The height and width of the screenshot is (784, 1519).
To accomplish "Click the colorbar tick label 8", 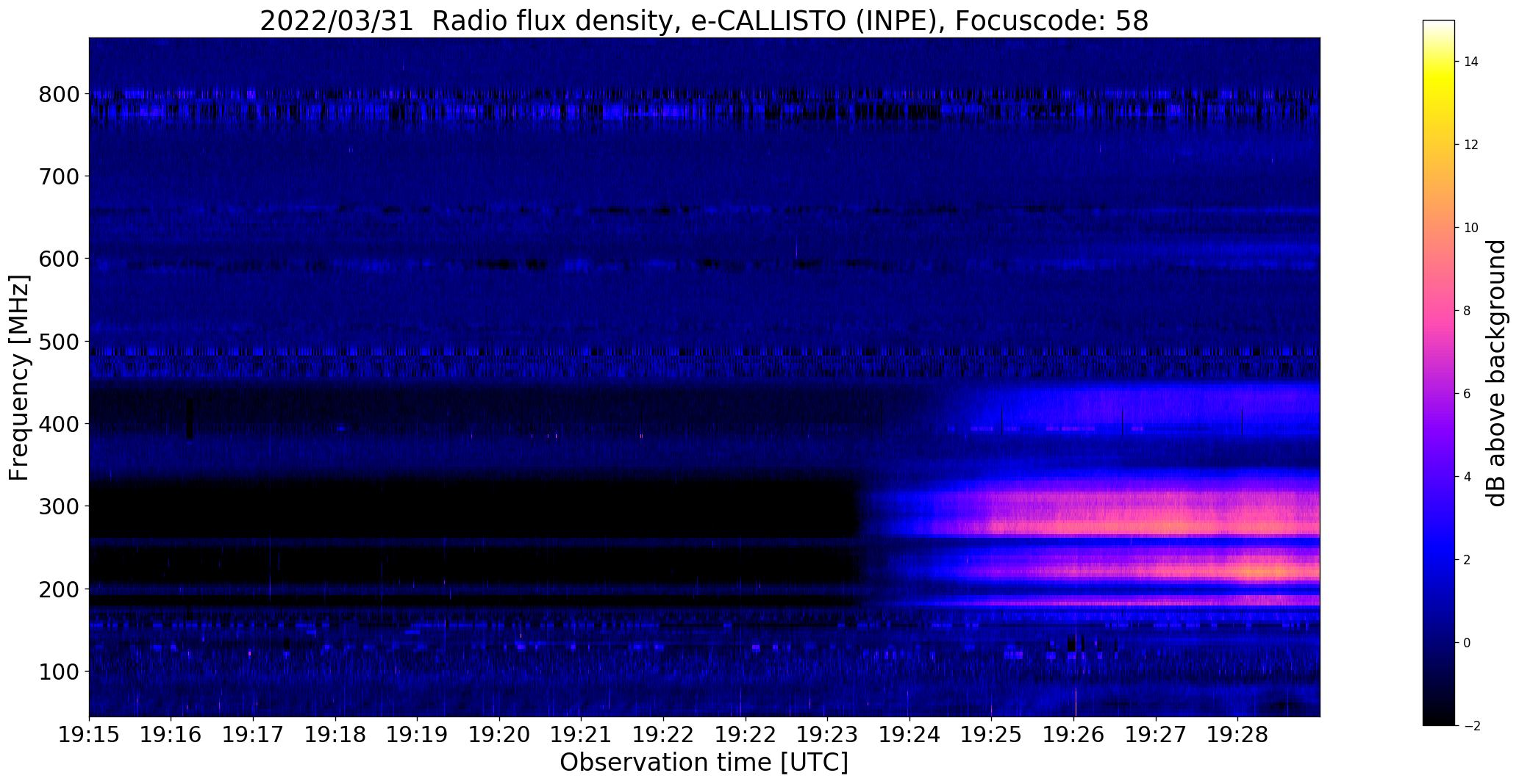I will pyautogui.click(x=1468, y=311).
